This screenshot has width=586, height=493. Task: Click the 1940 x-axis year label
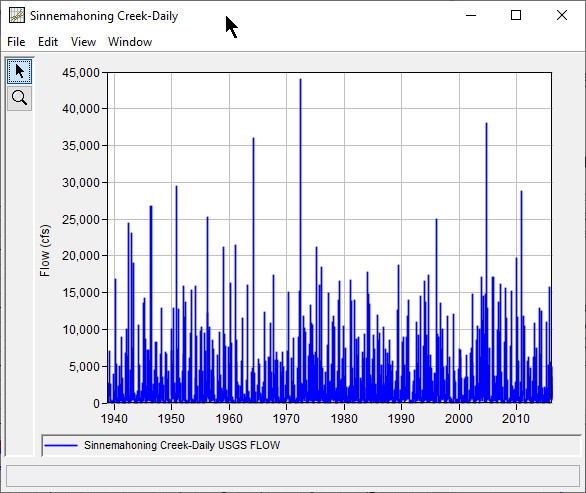click(114, 419)
